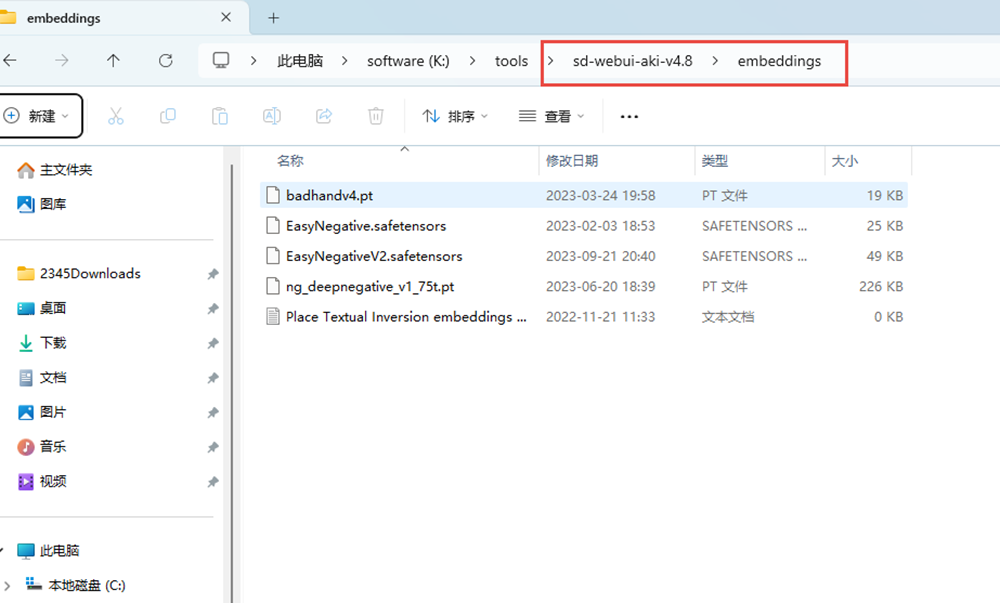The width and height of the screenshot is (1000, 603).
Task: Click sd-webui-aki-v4.8 breadcrumb
Action: 633,61
